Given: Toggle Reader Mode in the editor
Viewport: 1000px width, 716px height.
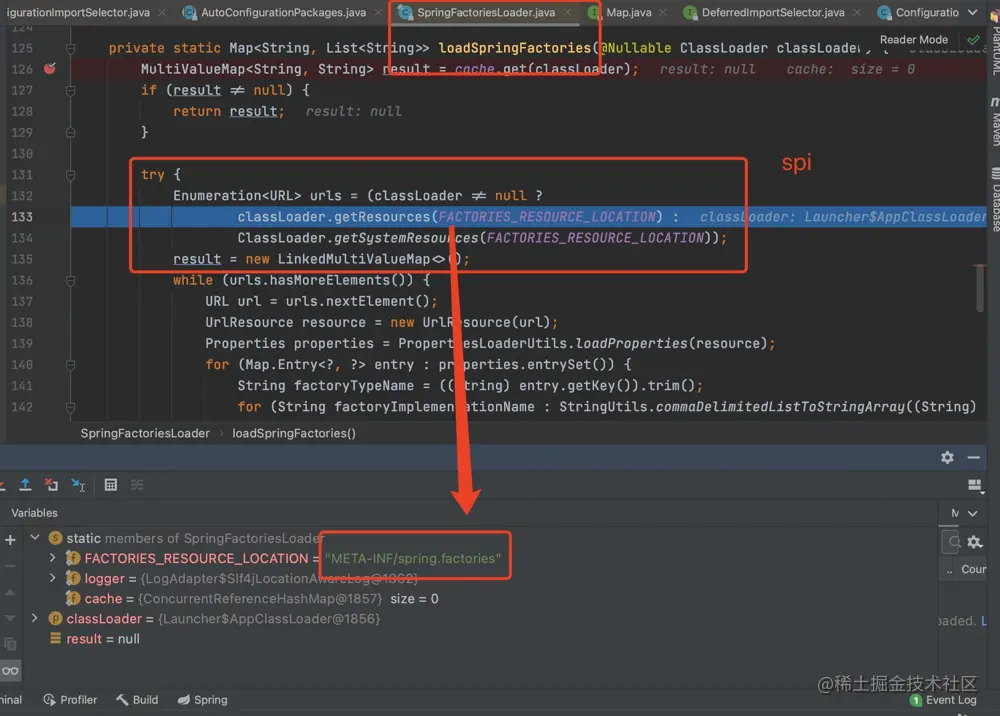Looking at the screenshot, I should point(913,40).
